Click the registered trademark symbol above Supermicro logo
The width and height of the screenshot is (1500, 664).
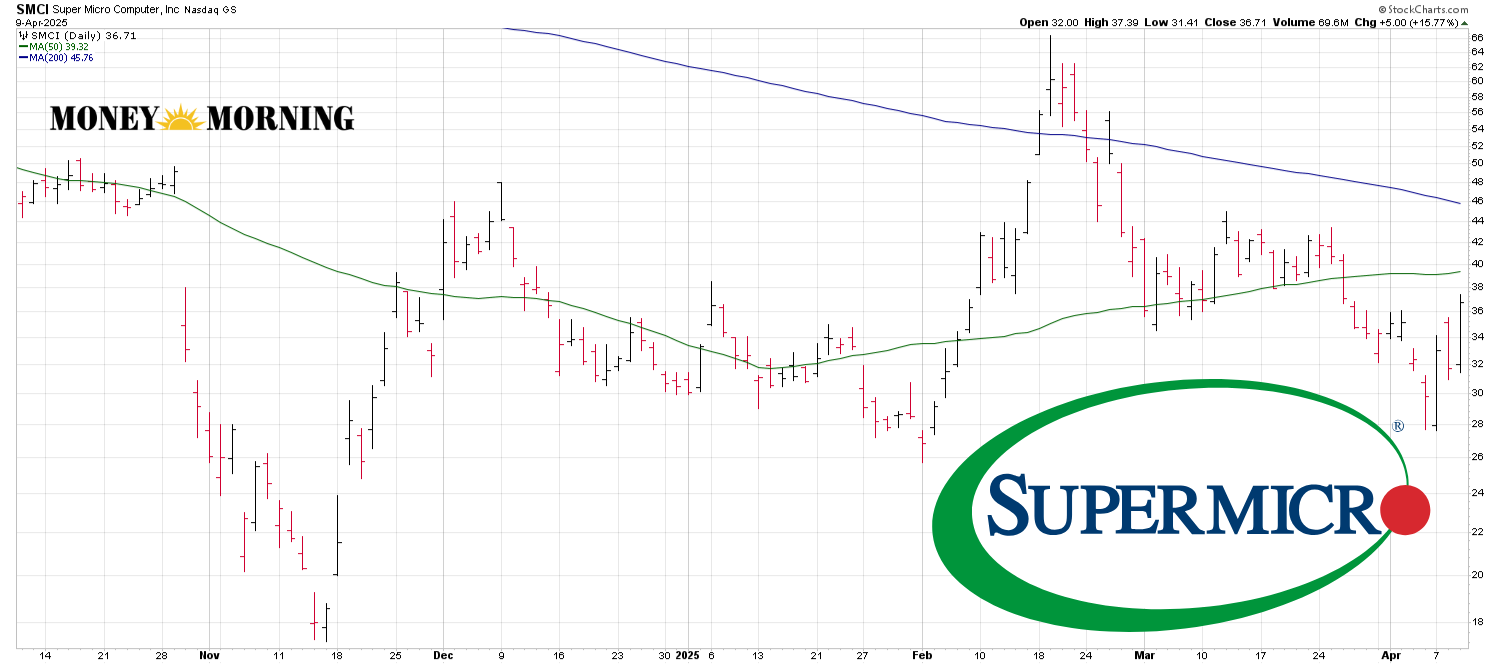coord(1397,427)
